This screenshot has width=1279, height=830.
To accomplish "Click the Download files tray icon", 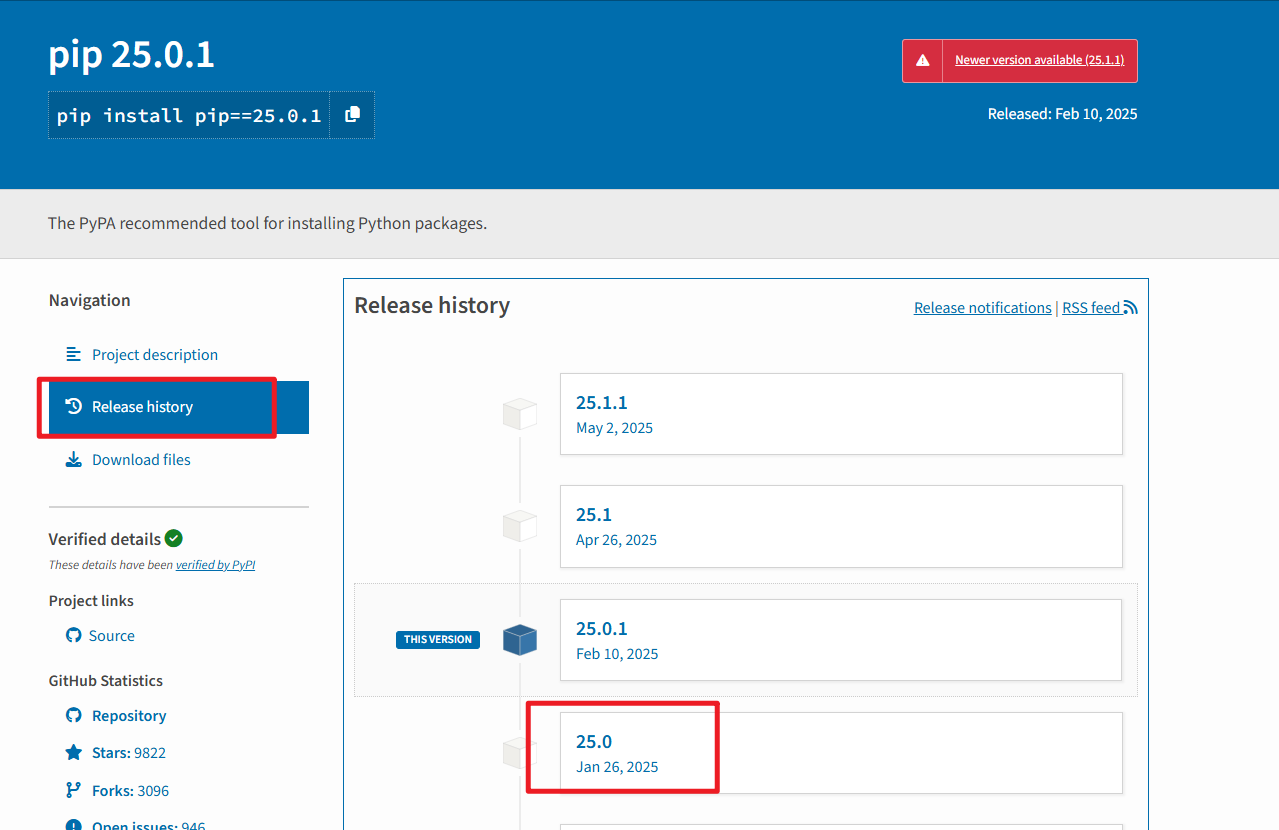I will click(73, 460).
